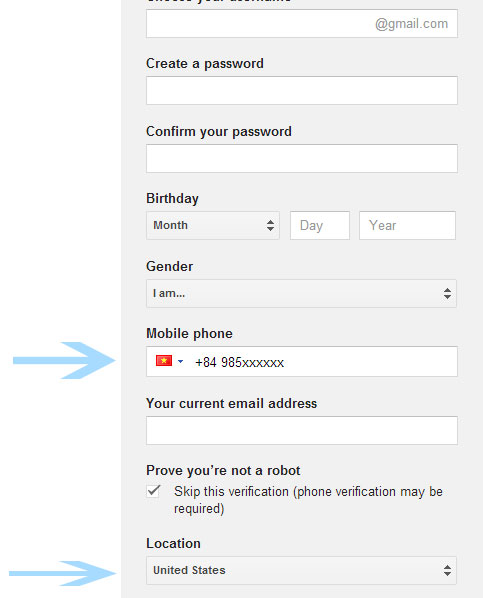Click the Create a password field

[302, 90]
